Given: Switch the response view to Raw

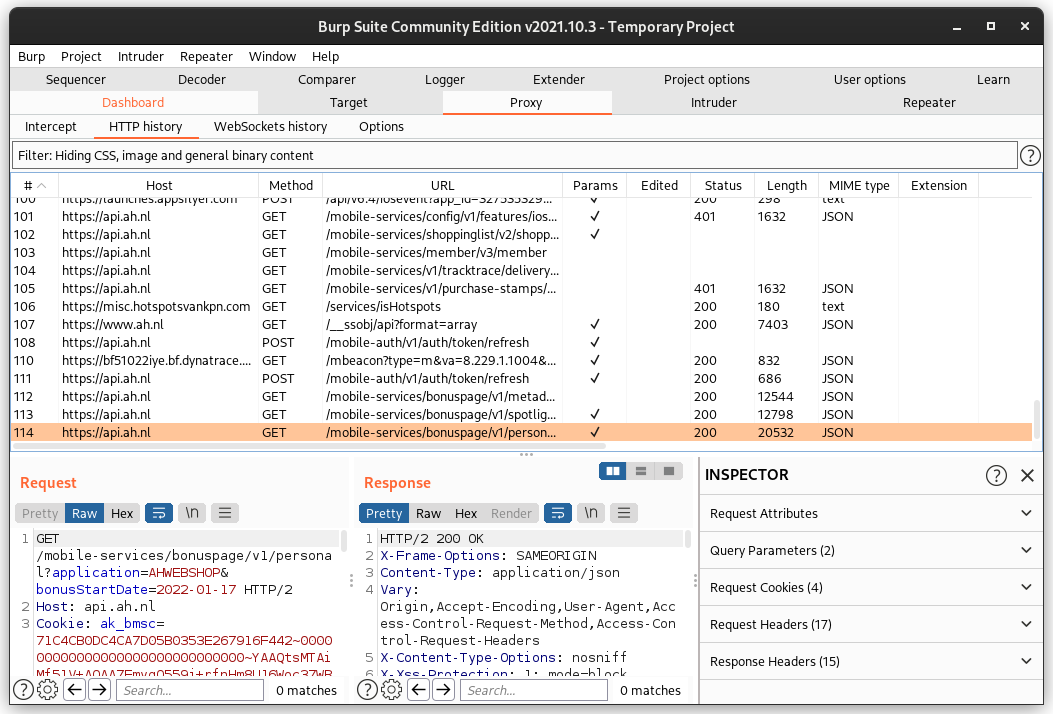Looking at the screenshot, I should point(428,513).
